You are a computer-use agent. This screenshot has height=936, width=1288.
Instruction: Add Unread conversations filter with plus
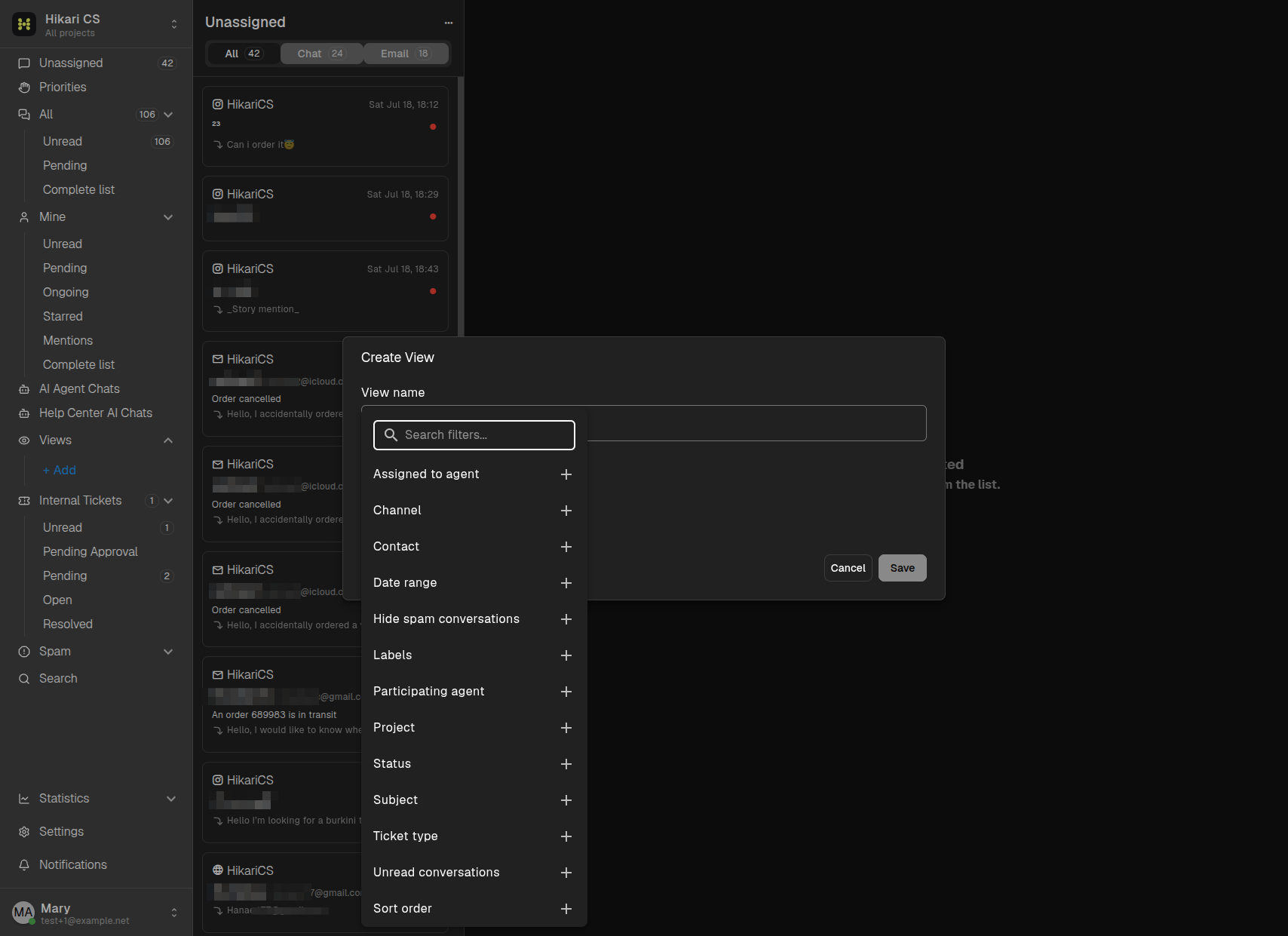[x=566, y=873]
